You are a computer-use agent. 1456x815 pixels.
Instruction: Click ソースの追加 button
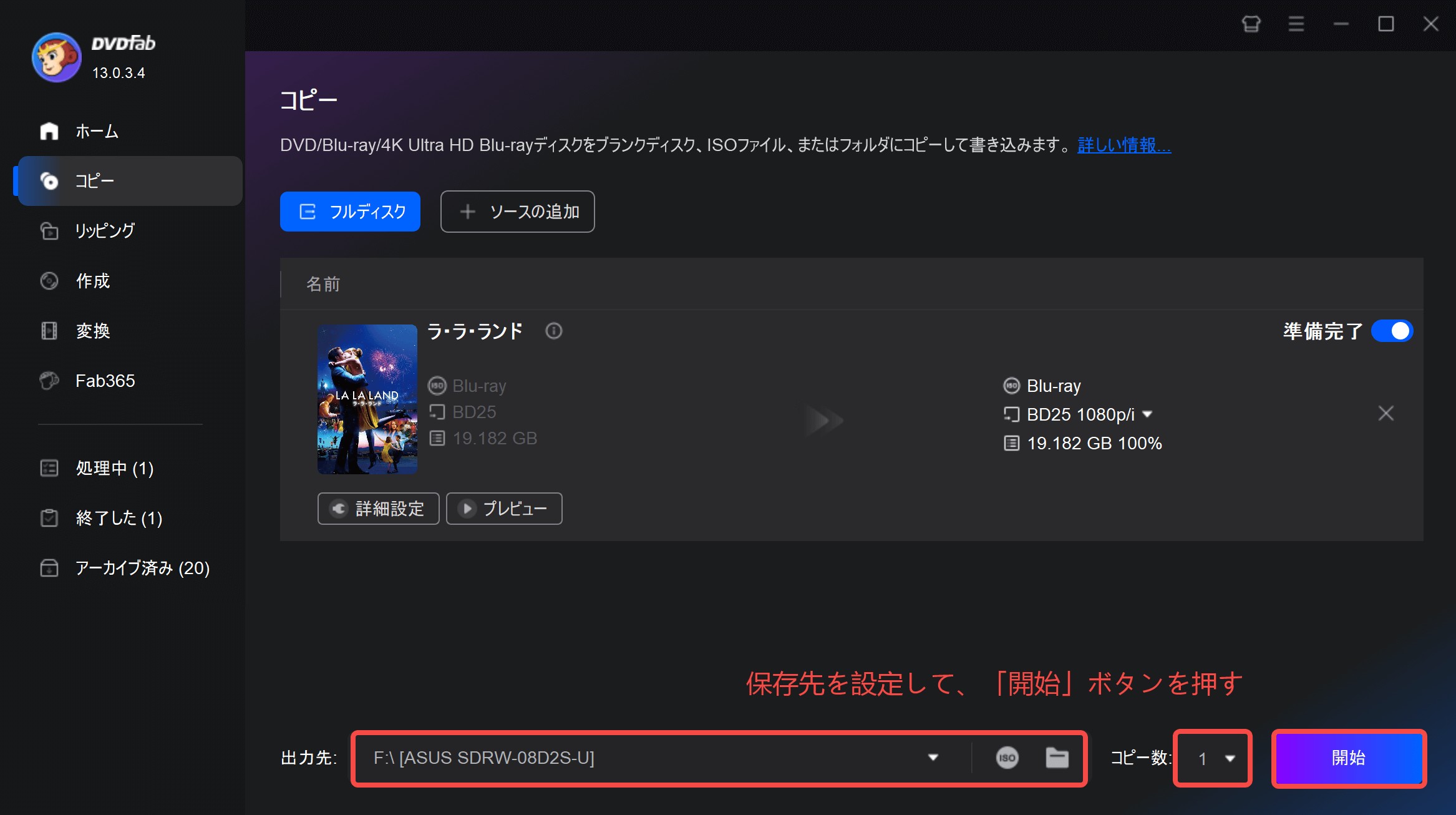coord(517,212)
